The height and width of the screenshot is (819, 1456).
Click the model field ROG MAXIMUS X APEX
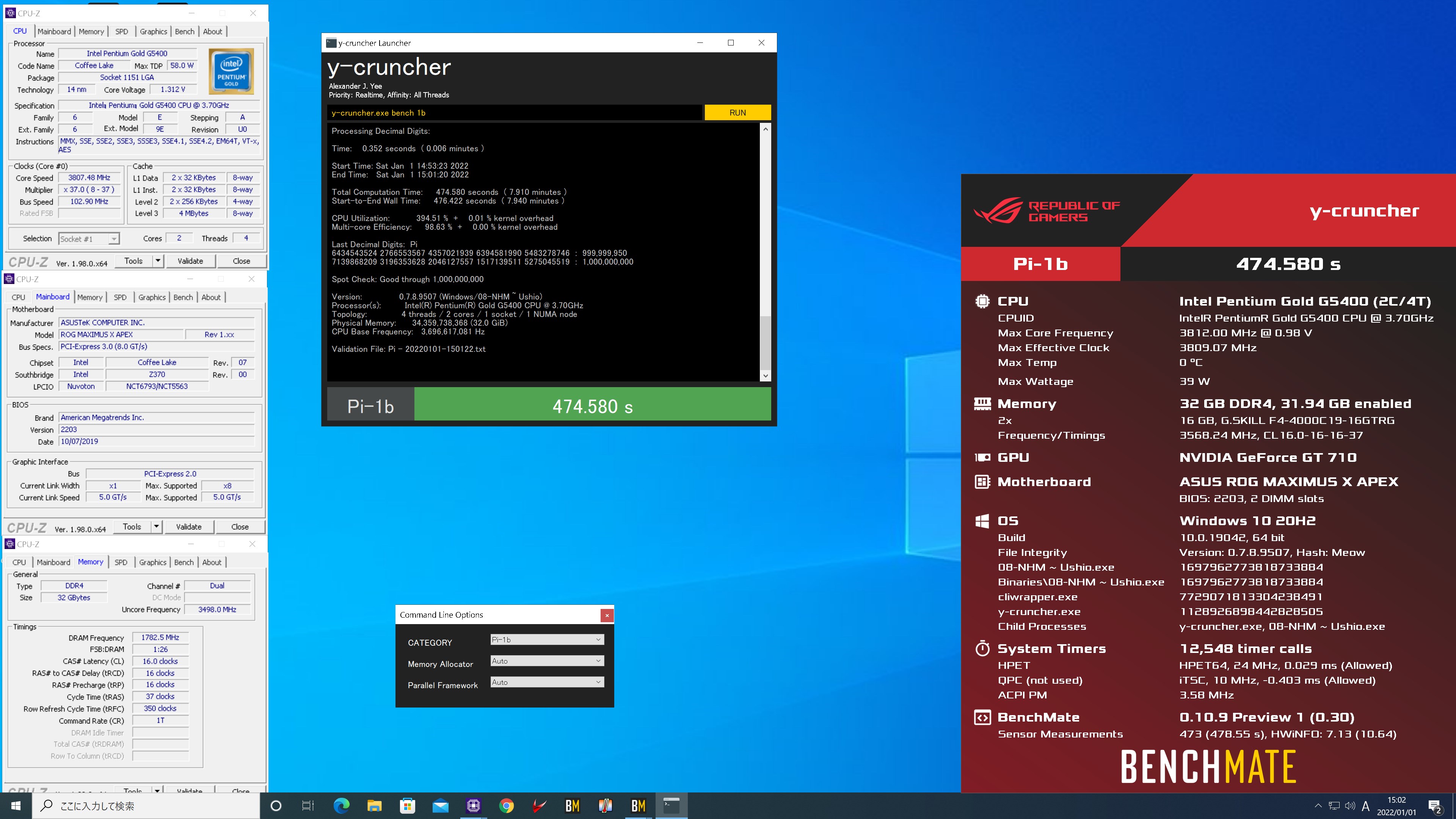121,334
